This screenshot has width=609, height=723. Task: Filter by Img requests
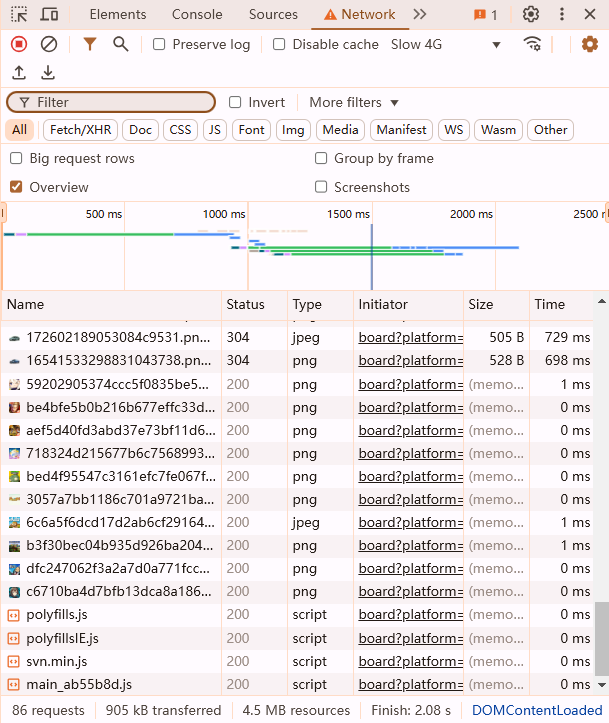[x=293, y=130]
